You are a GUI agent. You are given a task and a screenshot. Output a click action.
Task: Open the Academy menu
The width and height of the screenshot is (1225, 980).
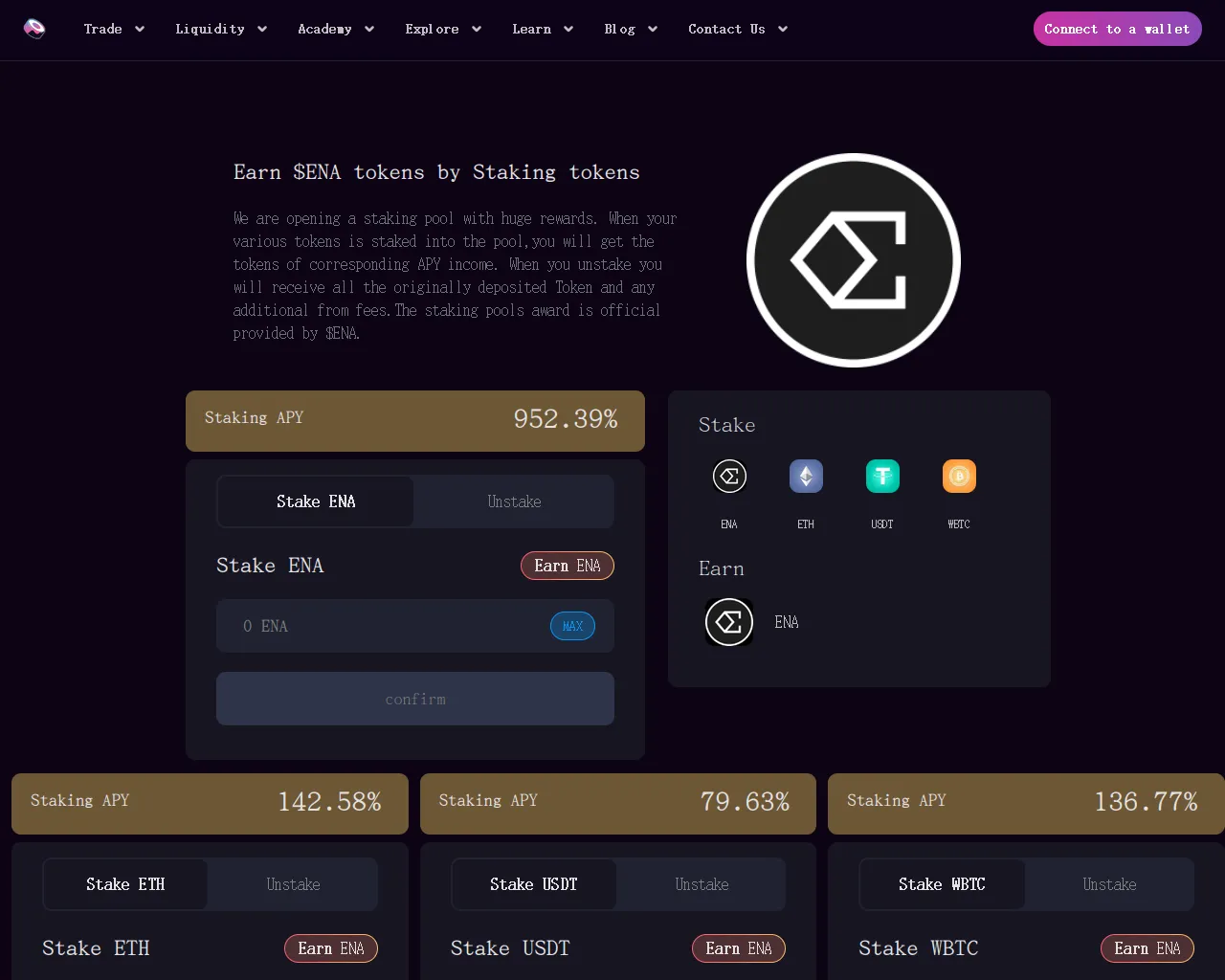pyautogui.click(x=325, y=29)
